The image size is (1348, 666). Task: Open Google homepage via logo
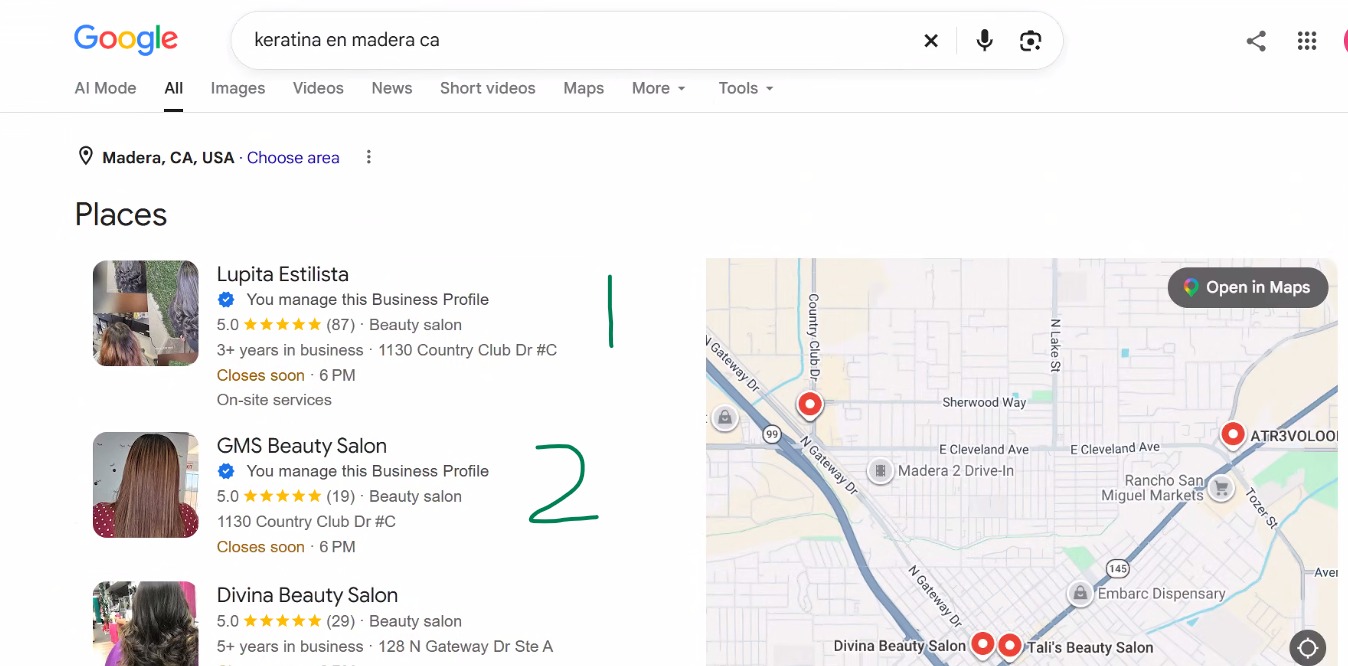click(126, 40)
